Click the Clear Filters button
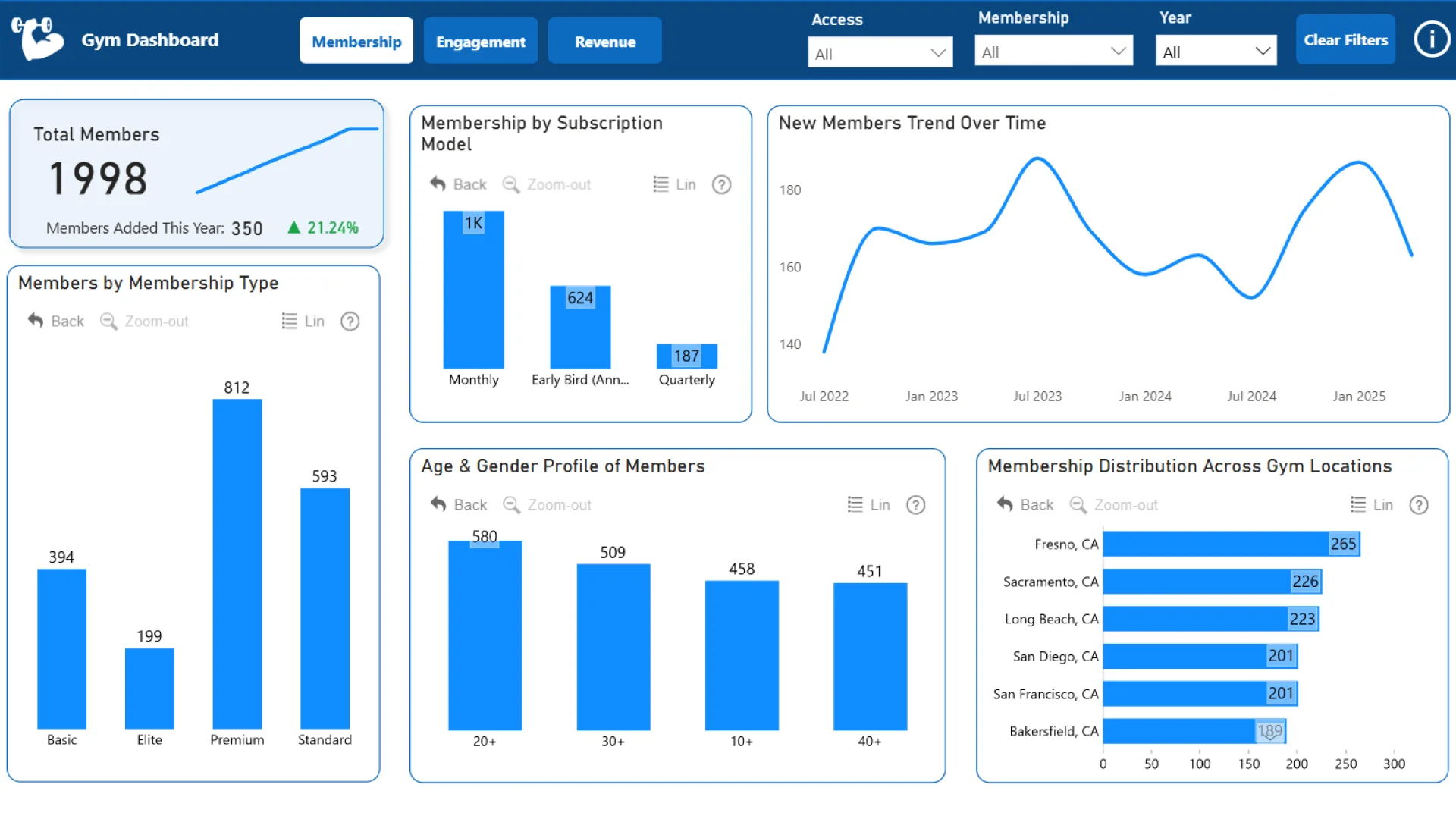 point(1345,39)
